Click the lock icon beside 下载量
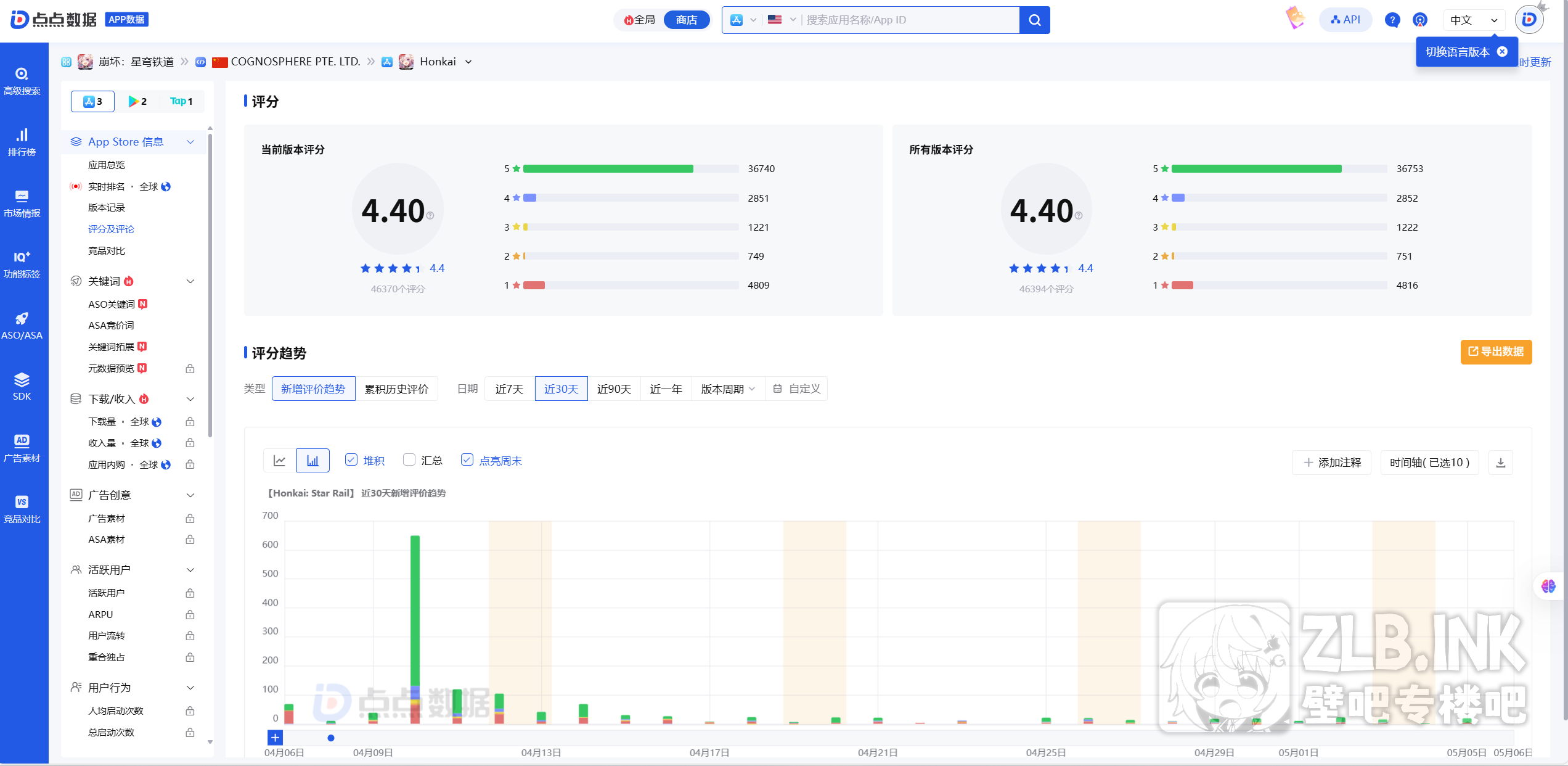Viewport: 1568px width, 766px height. click(190, 422)
